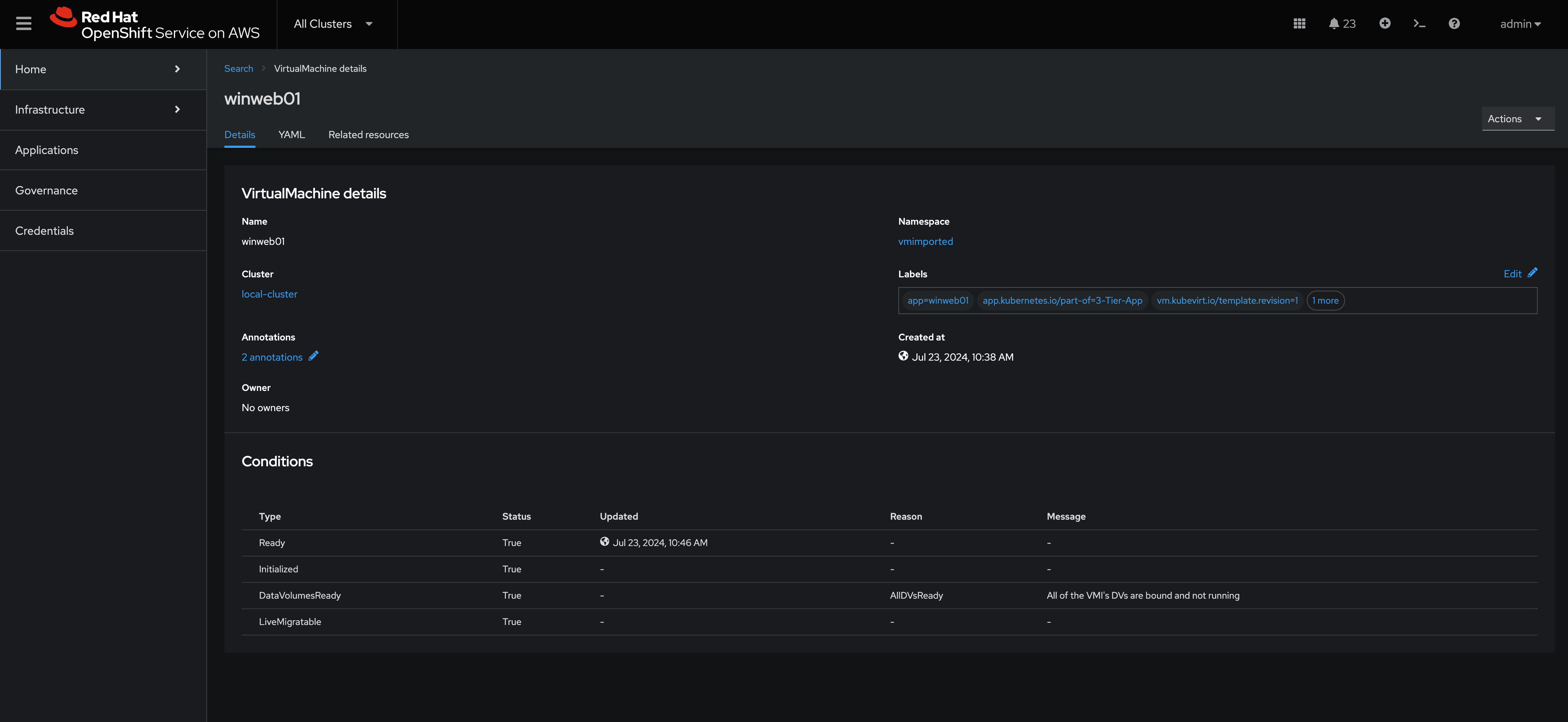The image size is (1568, 722).
Task: Select the Ready condition row type
Action: tap(271, 542)
